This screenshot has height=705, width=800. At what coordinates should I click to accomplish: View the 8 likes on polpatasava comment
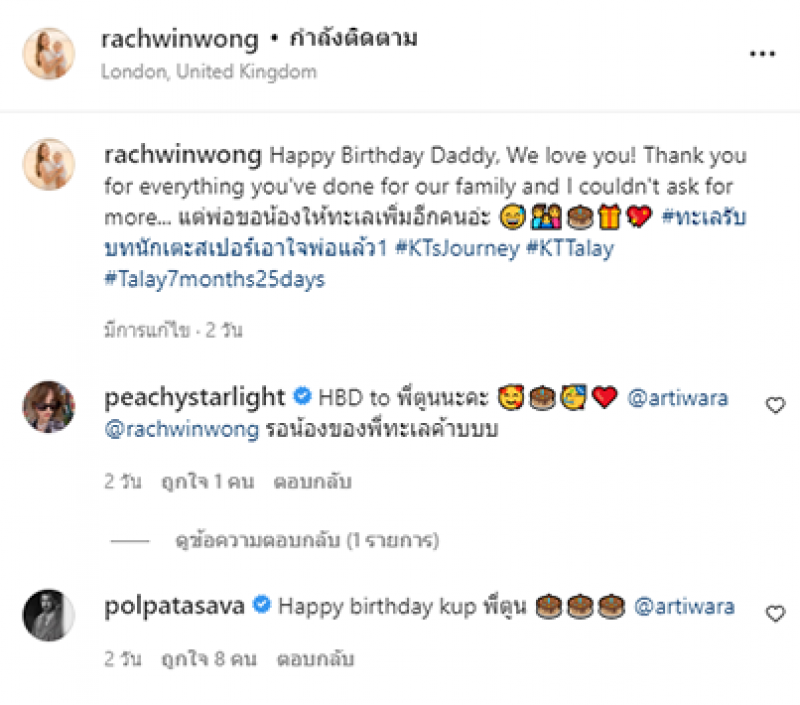tap(209, 659)
